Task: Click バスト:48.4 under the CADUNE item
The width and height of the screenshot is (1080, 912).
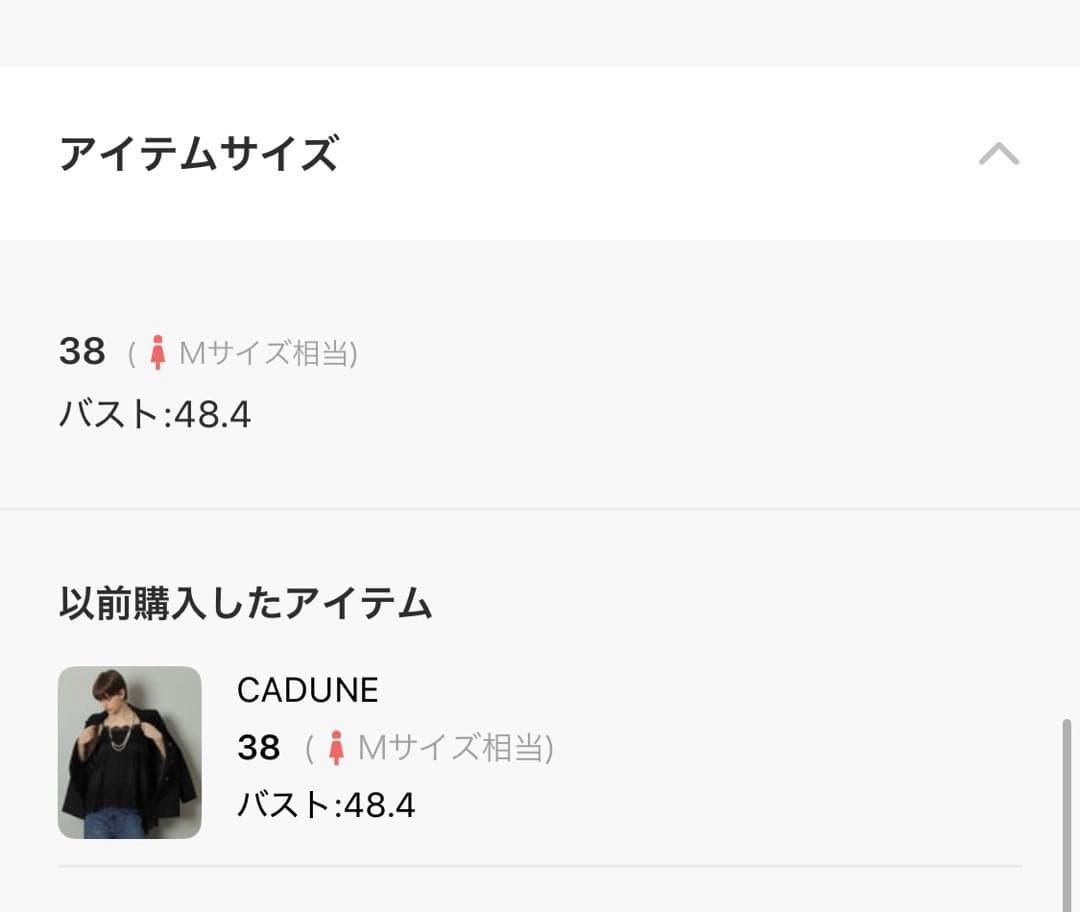Action: click(x=330, y=804)
